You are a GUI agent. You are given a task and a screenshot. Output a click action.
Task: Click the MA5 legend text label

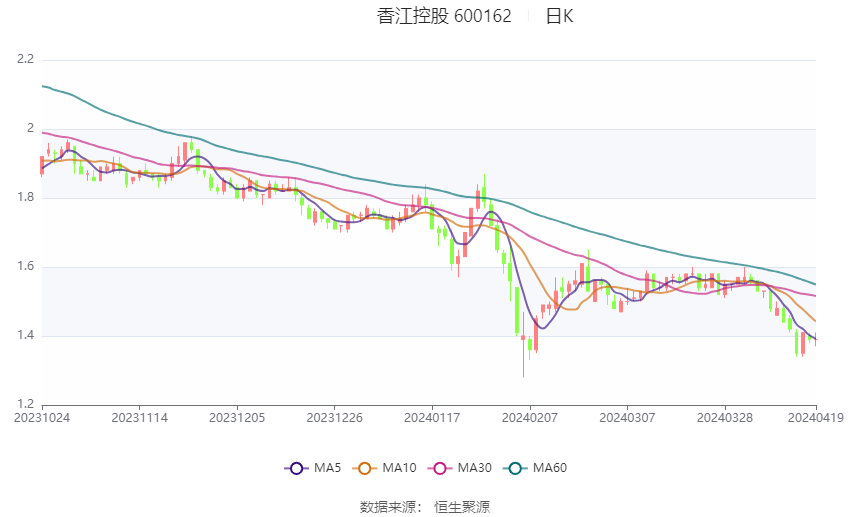pos(327,467)
